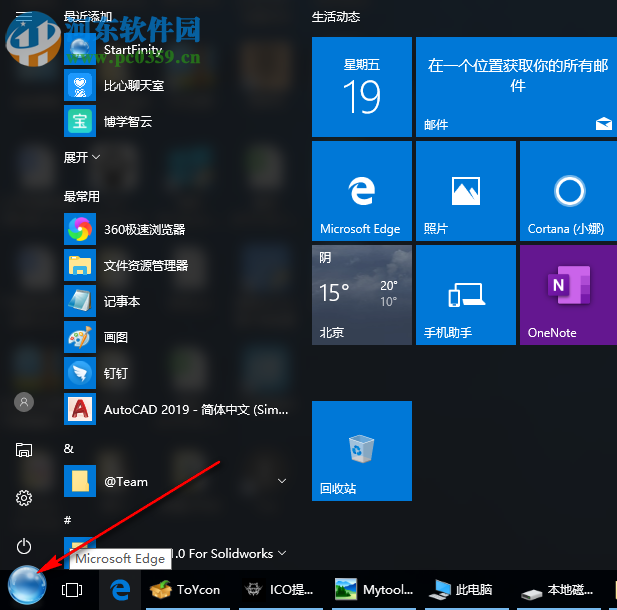The width and height of the screenshot is (617, 610).
Task: Launch AutoCAD 2019 简体中文
Action: pos(177,409)
